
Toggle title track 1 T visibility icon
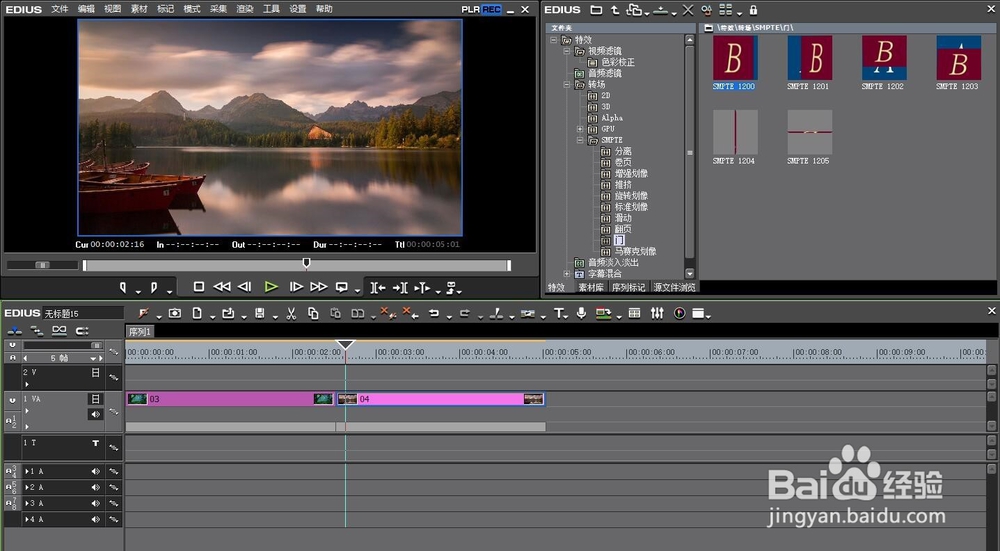click(95, 443)
